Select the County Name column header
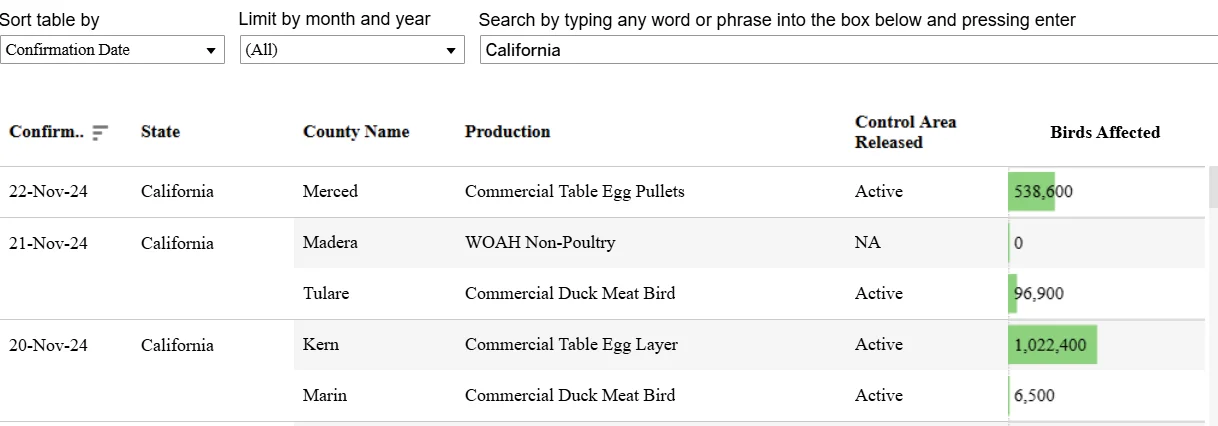This screenshot has width=1218, height=426. [356, 132]
